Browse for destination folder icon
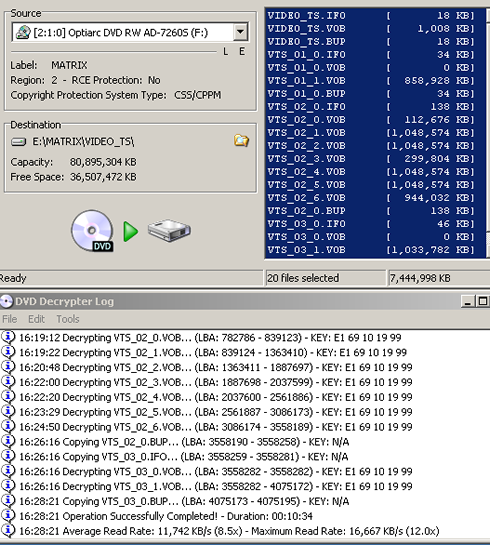Image resolution: width=490 pixels, height=545 pixels. (x=241, y=140)
